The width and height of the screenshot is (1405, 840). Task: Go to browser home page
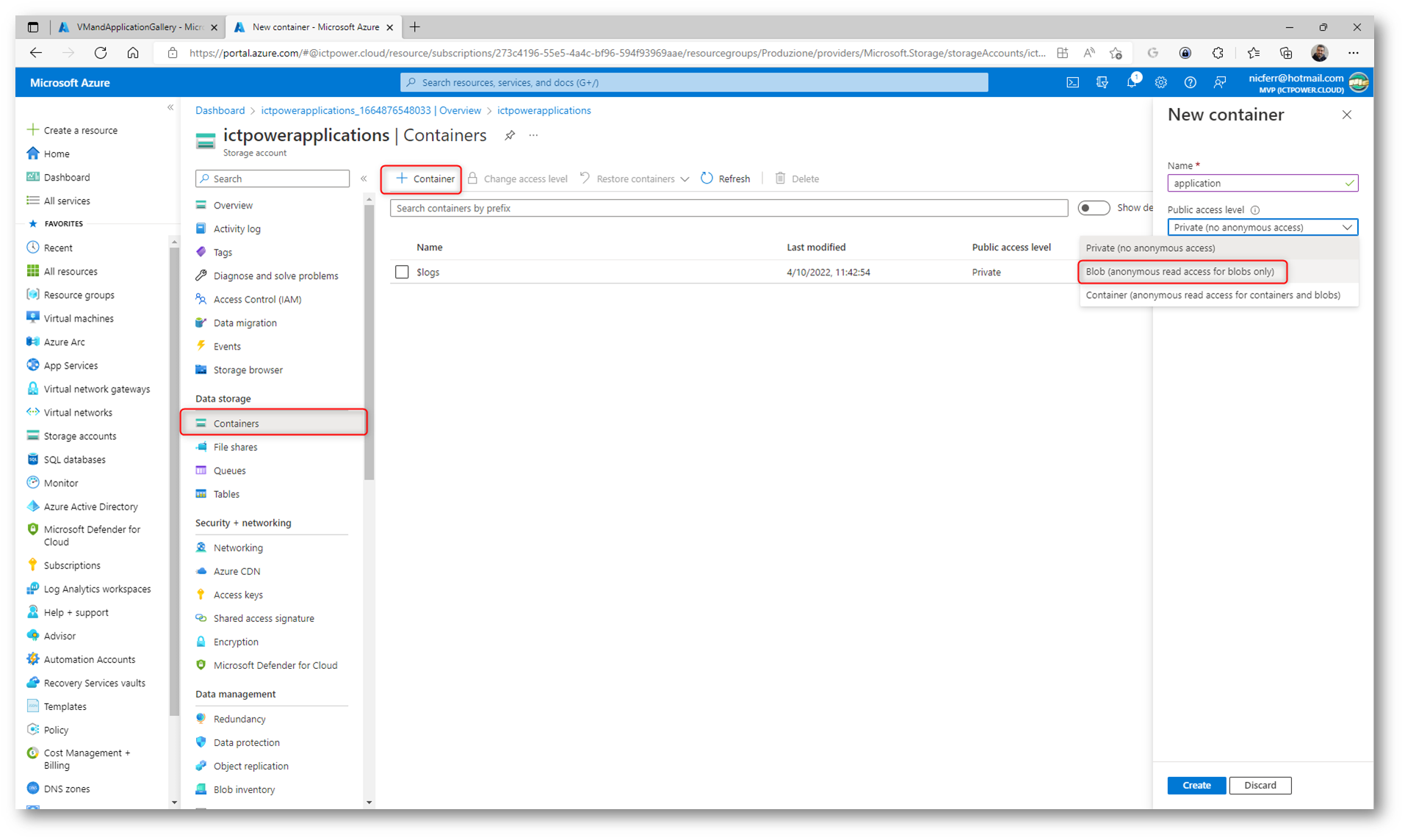point(133,53)
